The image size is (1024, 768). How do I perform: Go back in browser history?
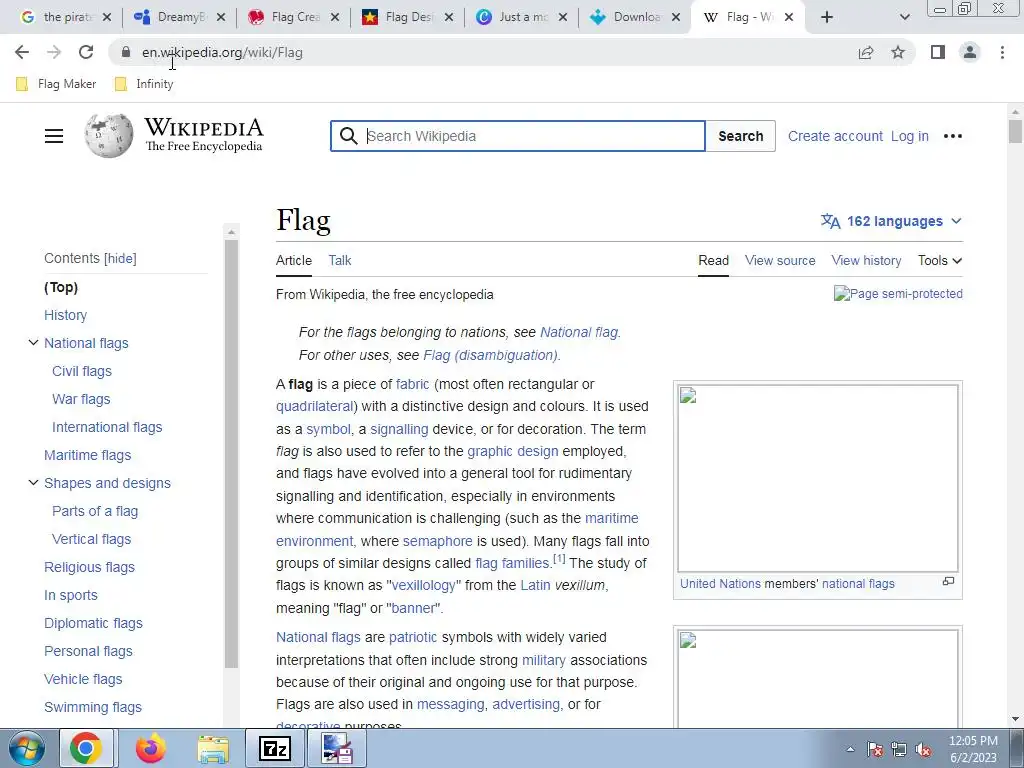point(22,52)
